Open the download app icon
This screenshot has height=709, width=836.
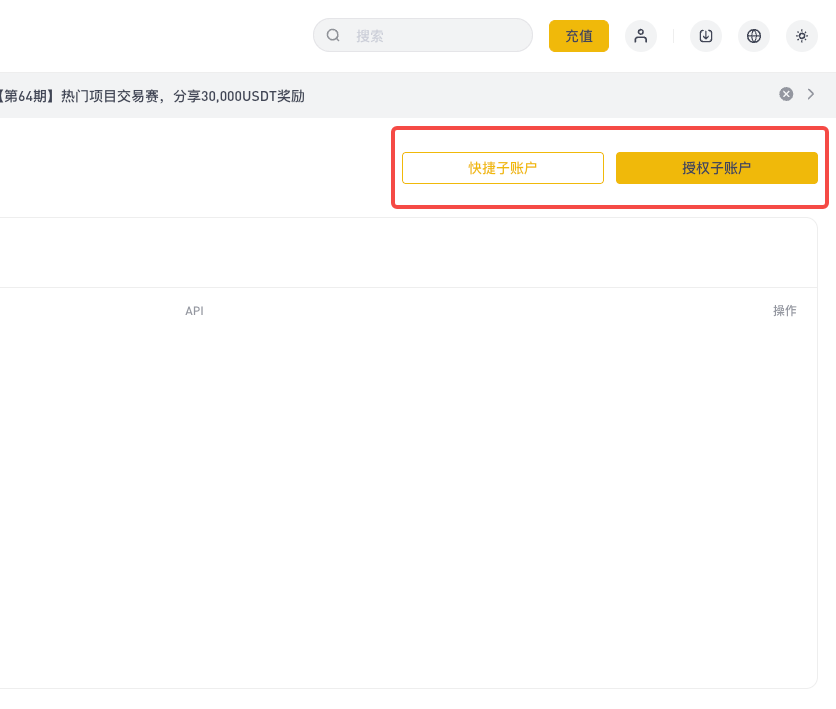click(706, 36)
